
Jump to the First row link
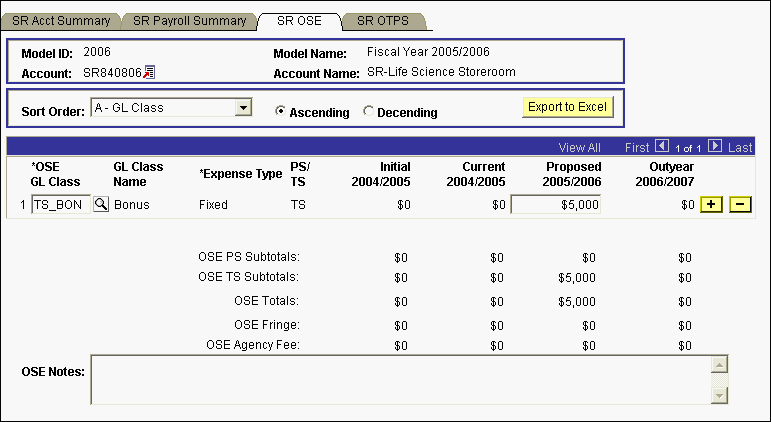(636, 147)
